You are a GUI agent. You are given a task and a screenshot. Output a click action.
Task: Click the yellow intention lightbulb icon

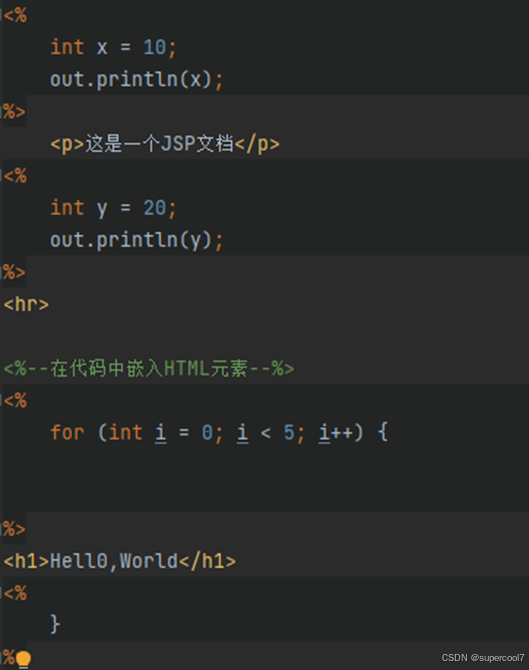click(x=24, y=659)
